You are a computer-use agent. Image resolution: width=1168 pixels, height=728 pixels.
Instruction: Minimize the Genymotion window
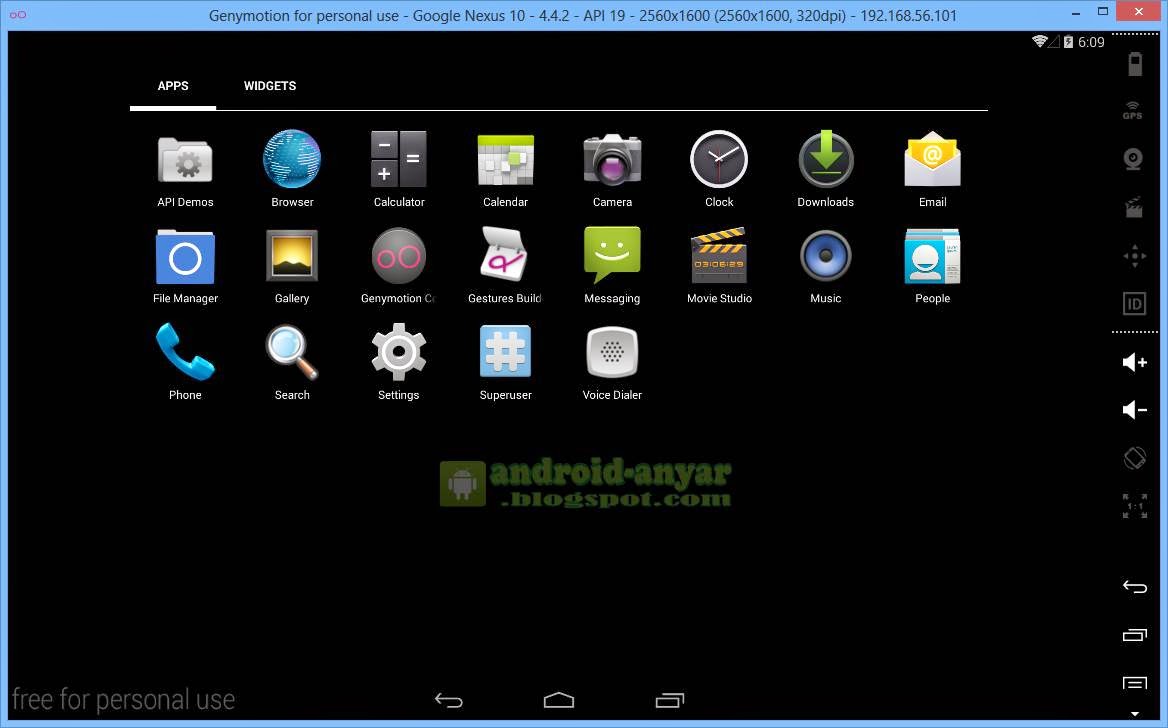click(x=1076, y=13)
